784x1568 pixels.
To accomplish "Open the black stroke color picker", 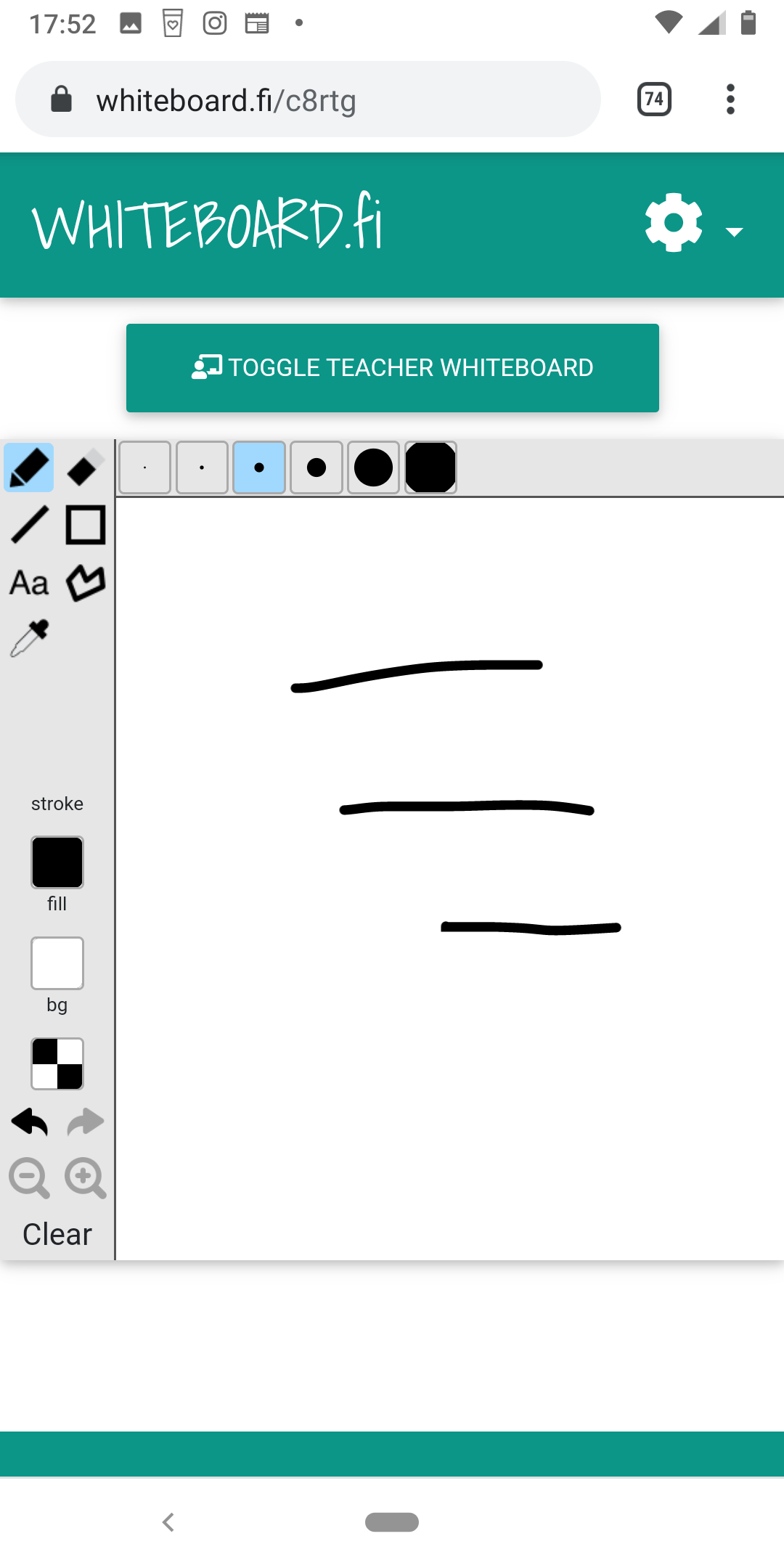I will (x=57, y=862).
